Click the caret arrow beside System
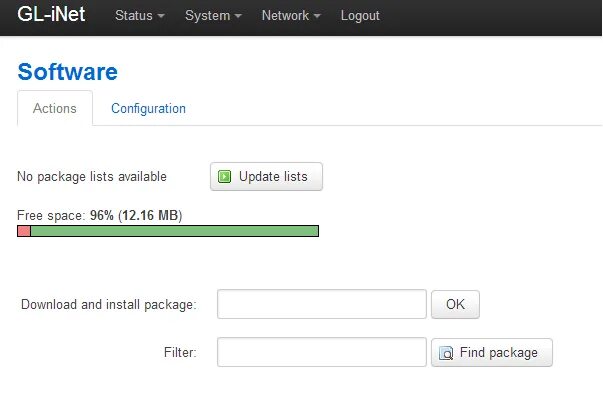603x416 pixels. tap(238, 18)
